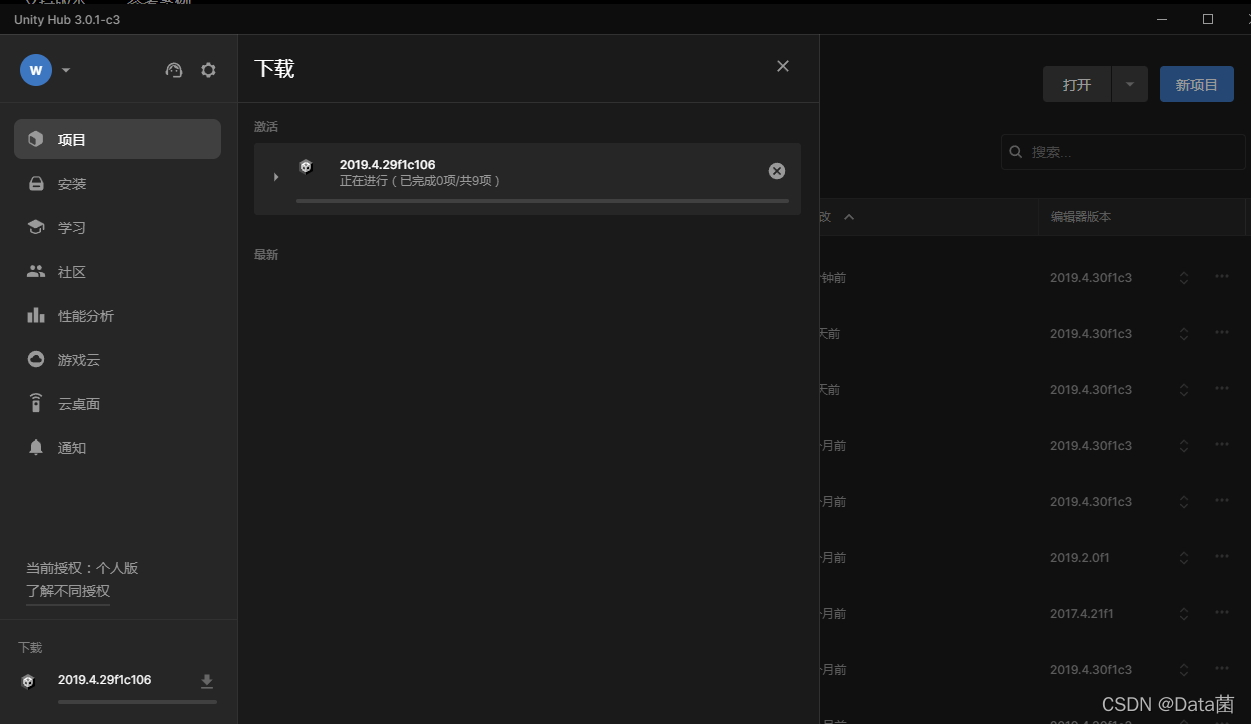1251x724 pixels.
Task: Close the 下载 panel with the X
Action: click(783, 66)
